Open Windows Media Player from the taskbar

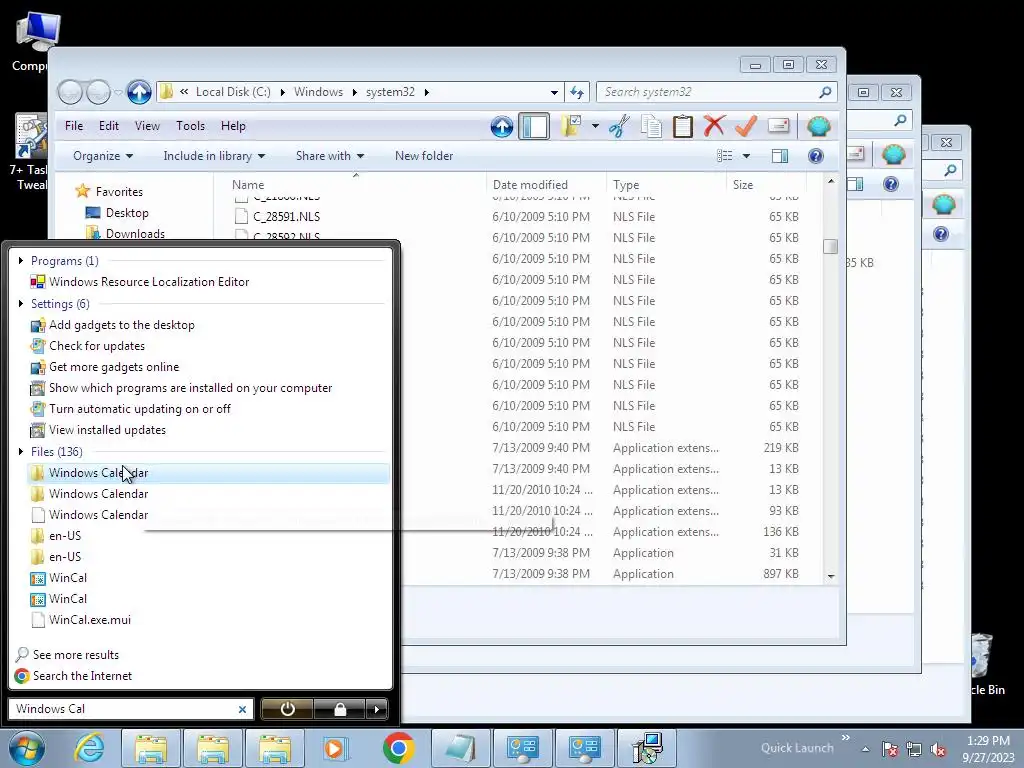336,748
